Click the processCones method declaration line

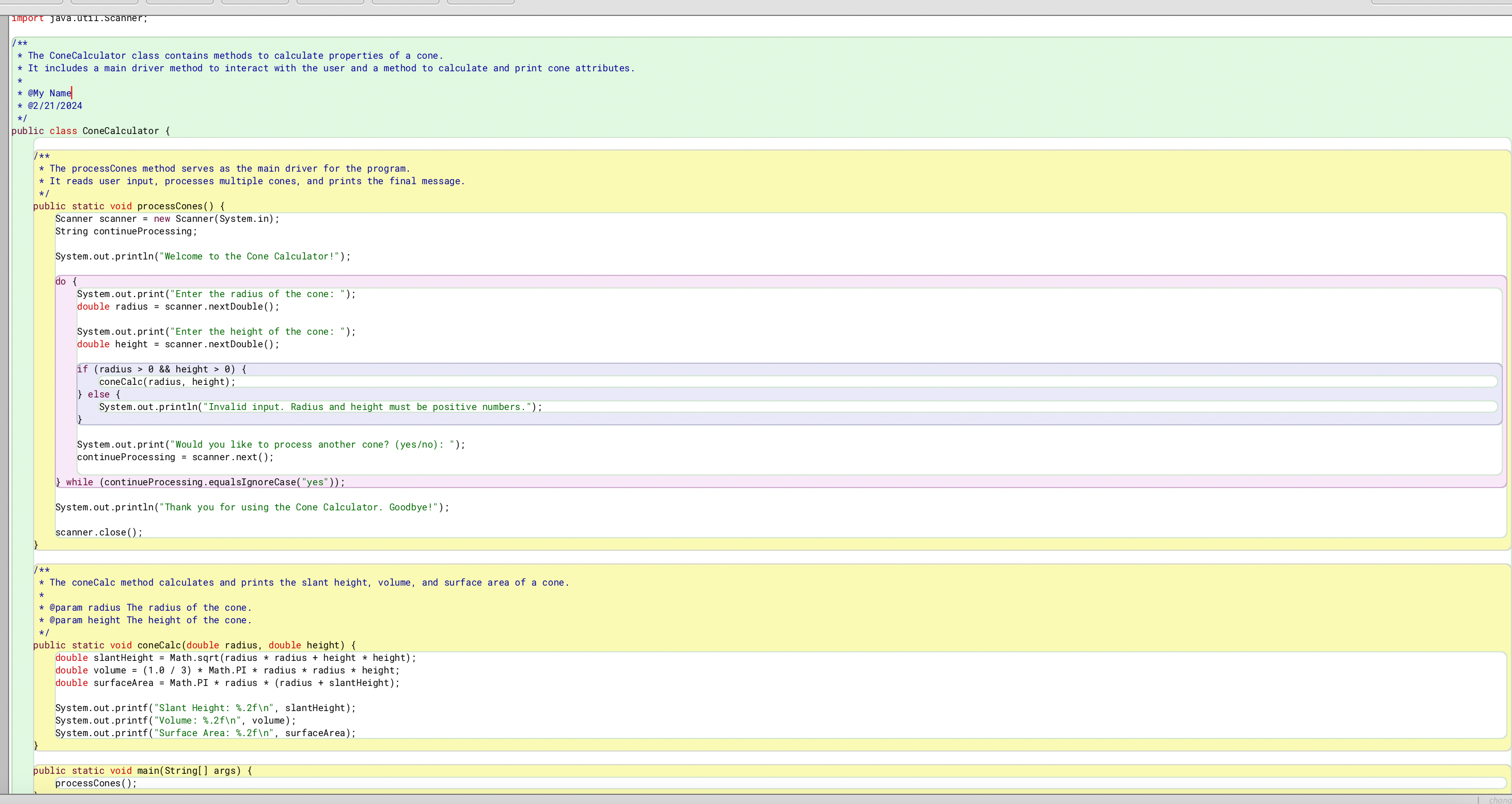128,206
